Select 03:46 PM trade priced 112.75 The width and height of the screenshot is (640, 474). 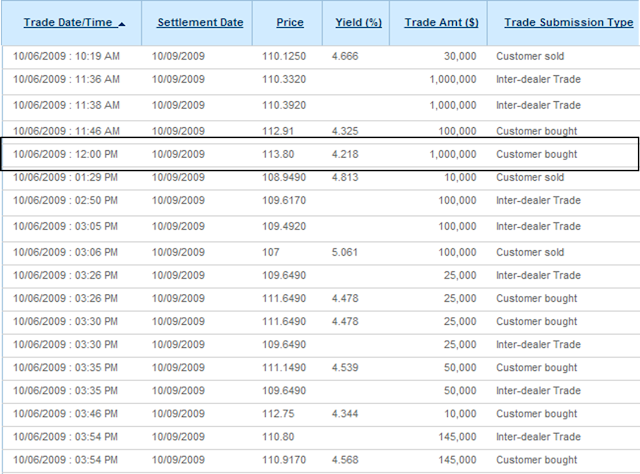(x=320, y=414)
